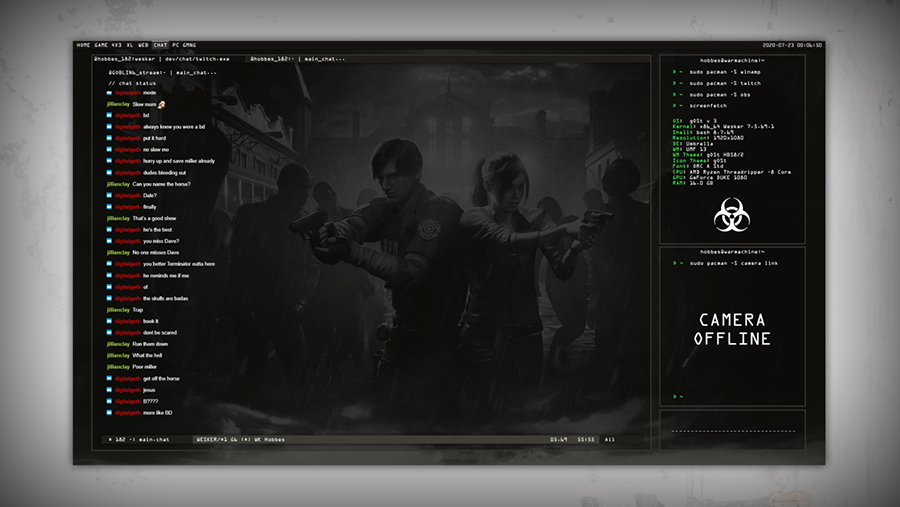Click badge beside 'more like BD'
The height and width of the screenshot is (507, 900).
109,413
